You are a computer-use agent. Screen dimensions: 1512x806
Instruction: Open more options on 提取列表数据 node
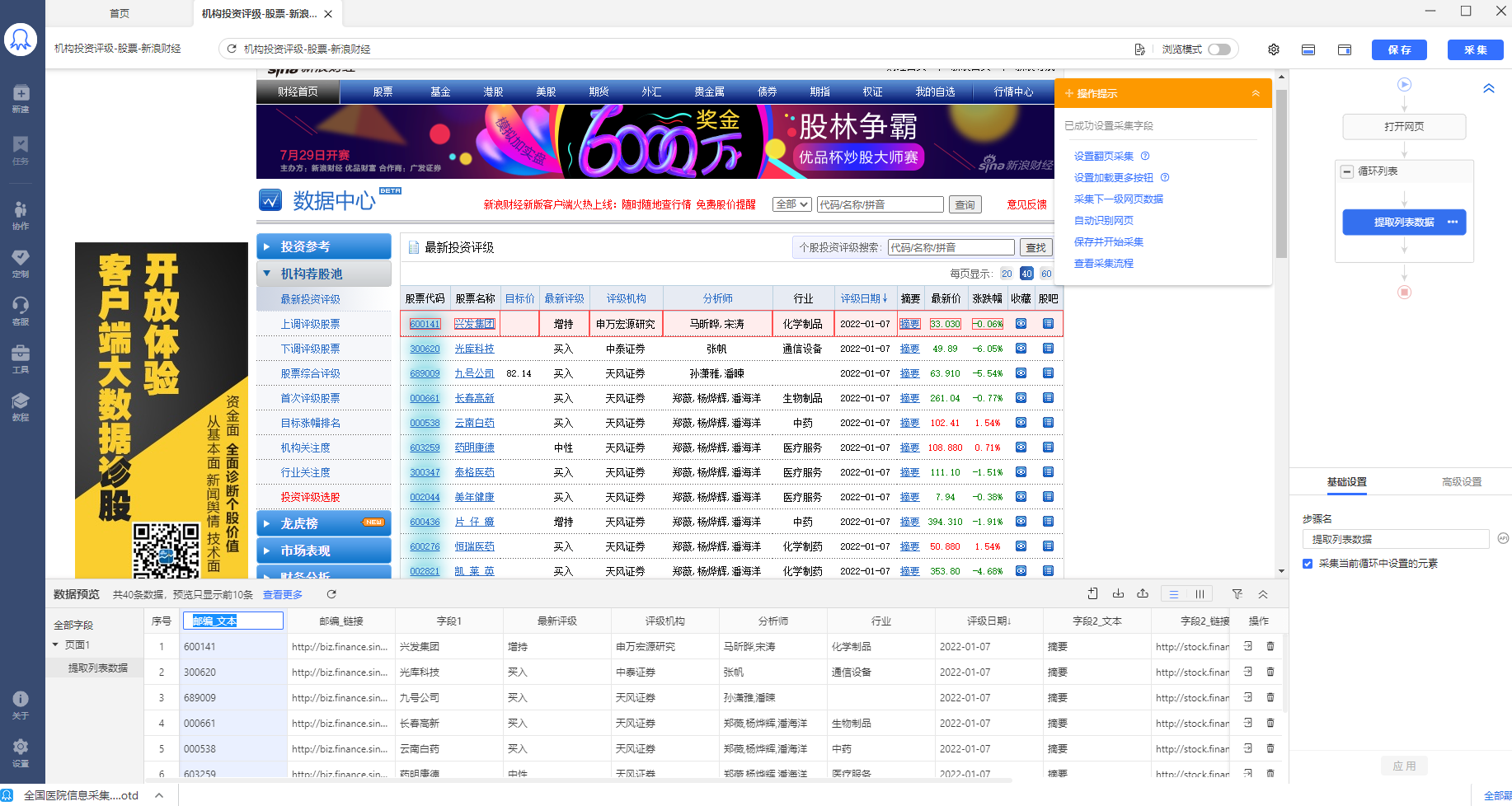pyautogui.click(x=1453, y=222)
